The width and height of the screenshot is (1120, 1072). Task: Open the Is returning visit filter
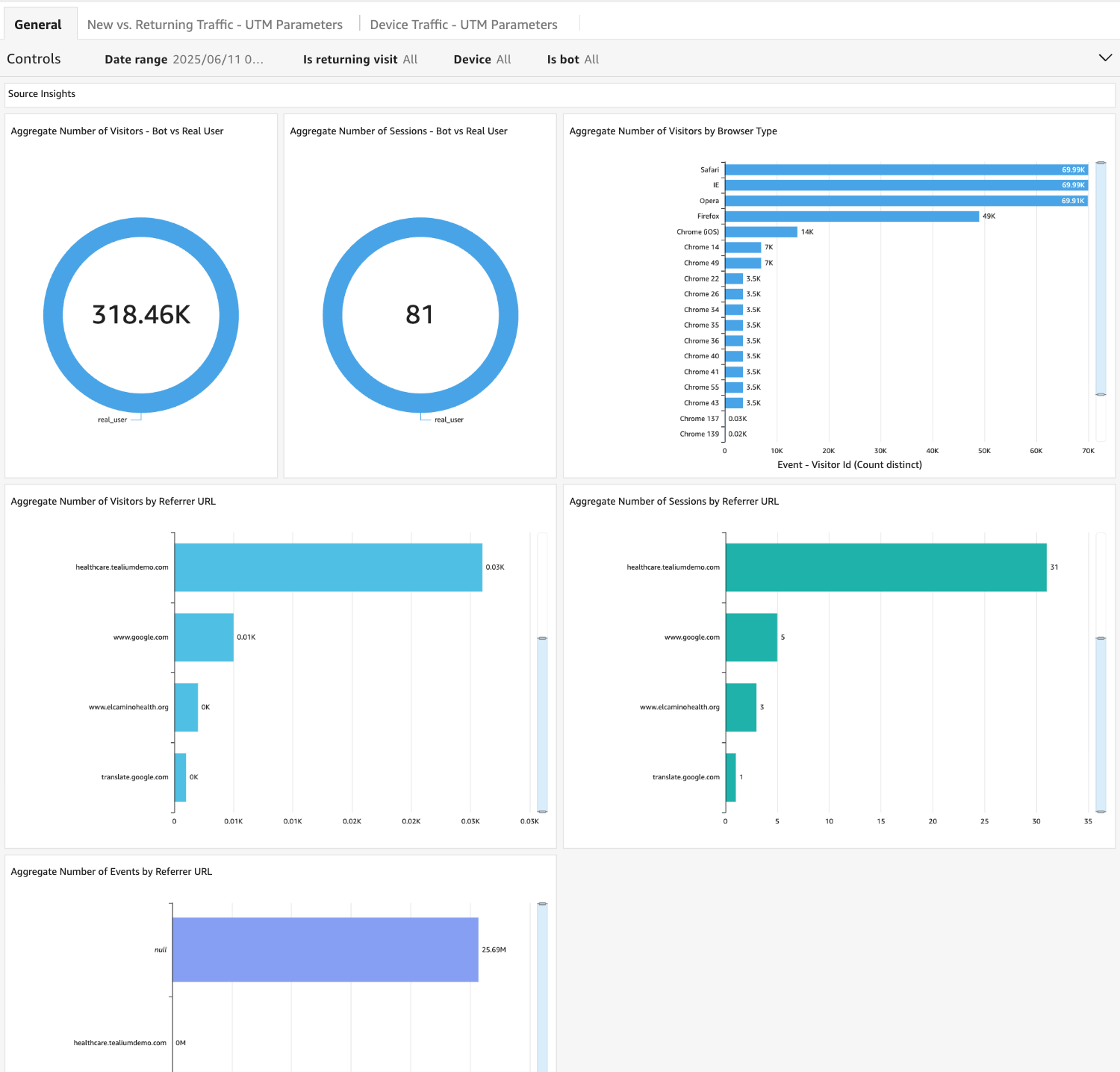click(360, 60)
